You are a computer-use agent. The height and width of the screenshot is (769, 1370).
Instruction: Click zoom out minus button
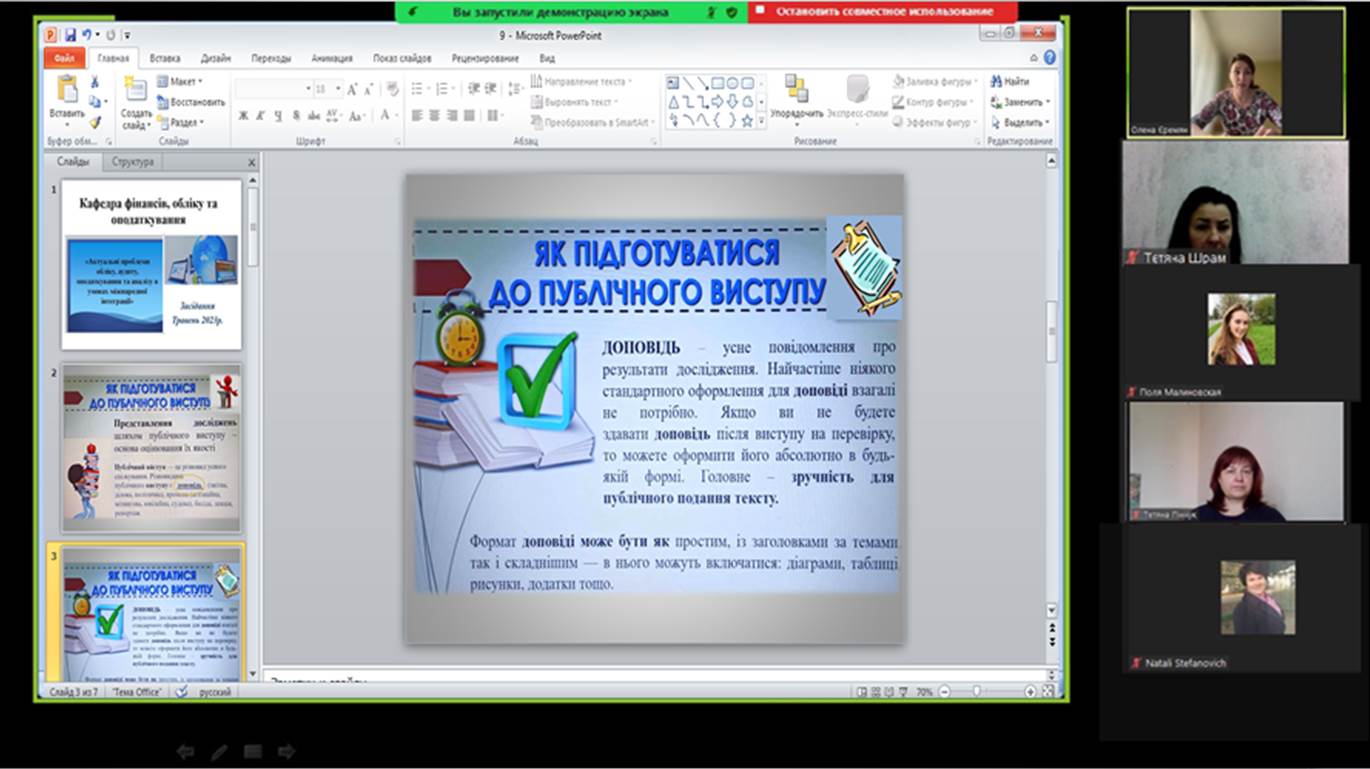tap(944, 691)
